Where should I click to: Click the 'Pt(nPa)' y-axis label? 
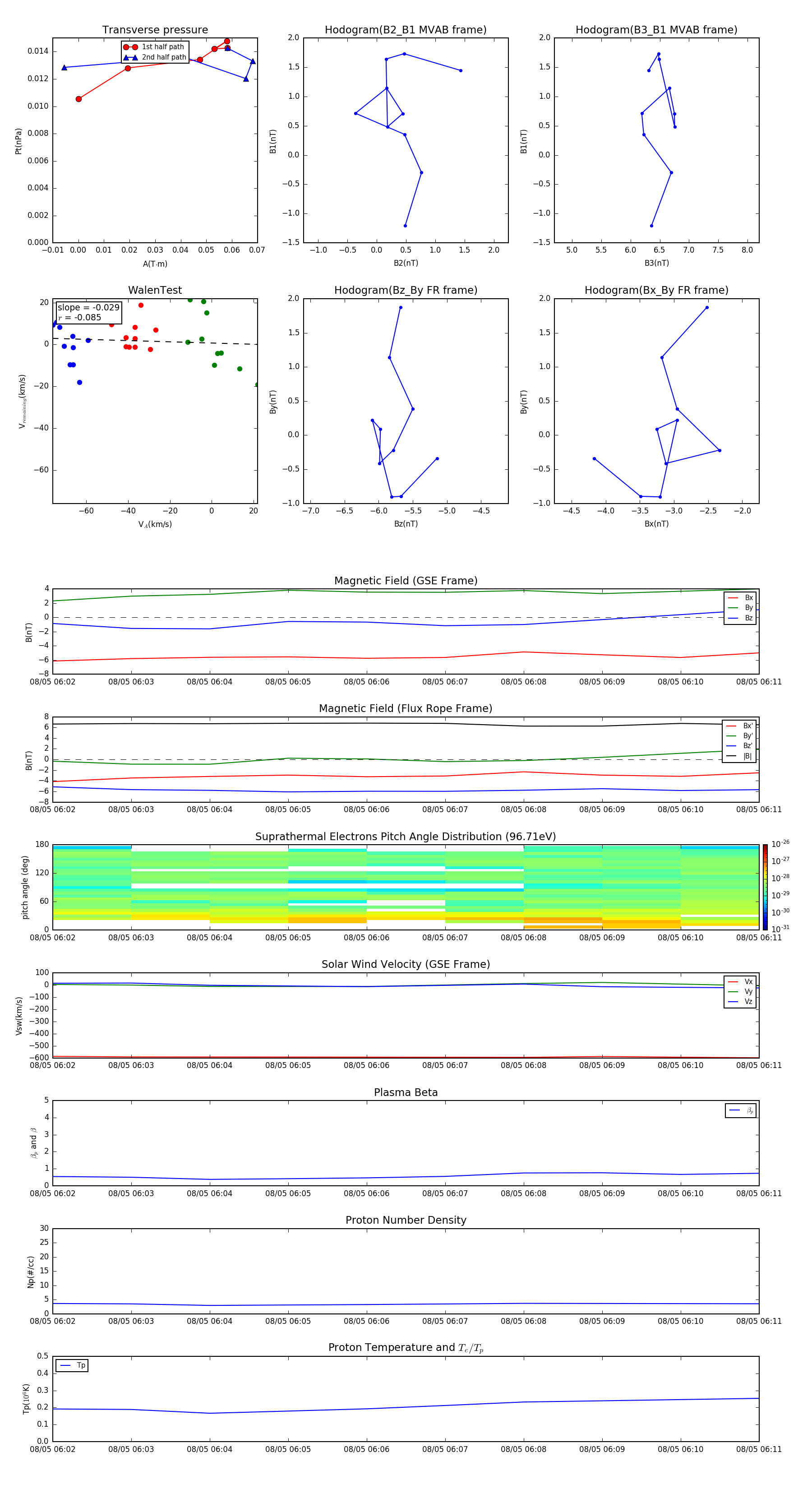[x=18, y=140]
